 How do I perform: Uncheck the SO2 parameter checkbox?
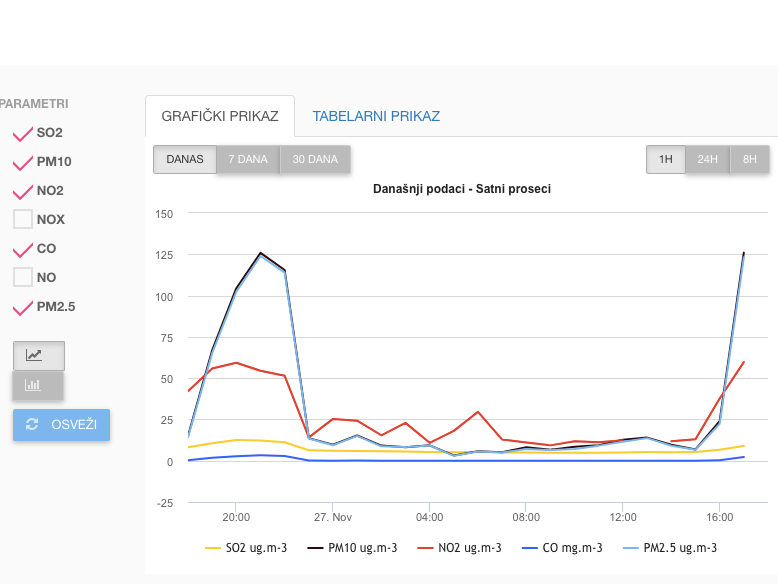pos(22,133)
